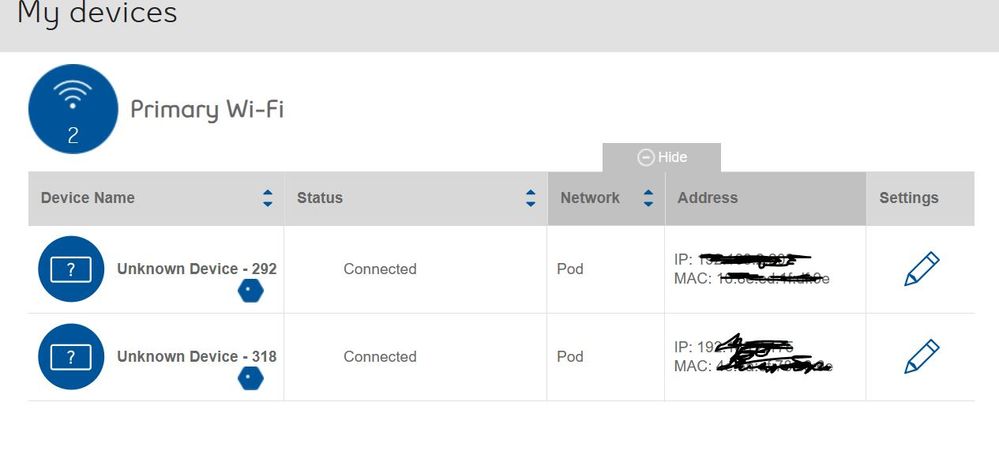The image size is (999, 474).
Task: Click the Primary Wi-Fi heading
Action: 207,109
